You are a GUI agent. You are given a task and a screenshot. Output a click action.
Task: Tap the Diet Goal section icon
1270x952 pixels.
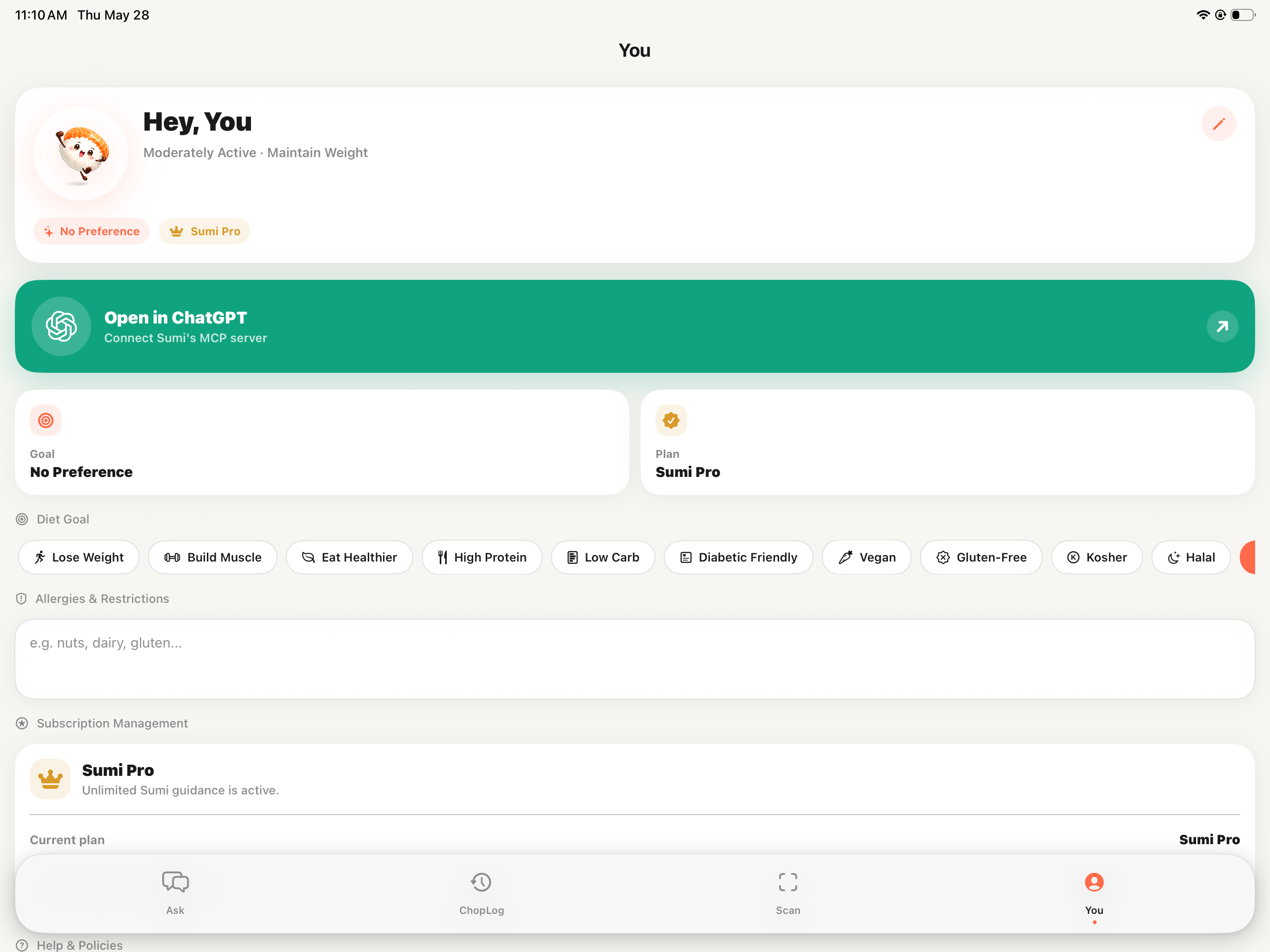point(22,519)
